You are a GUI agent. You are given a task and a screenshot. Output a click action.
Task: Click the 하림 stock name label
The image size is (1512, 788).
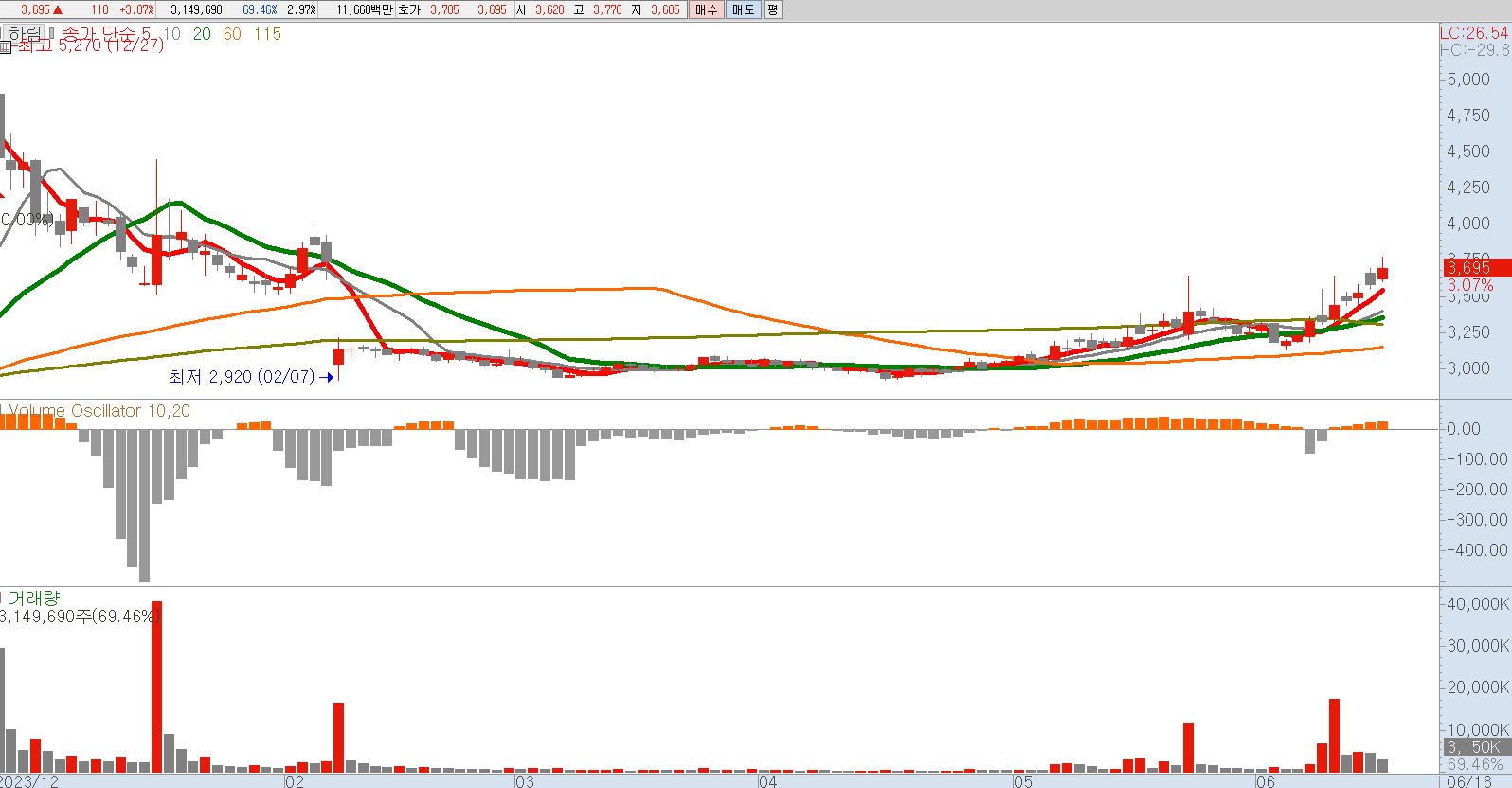click(24, 34)
